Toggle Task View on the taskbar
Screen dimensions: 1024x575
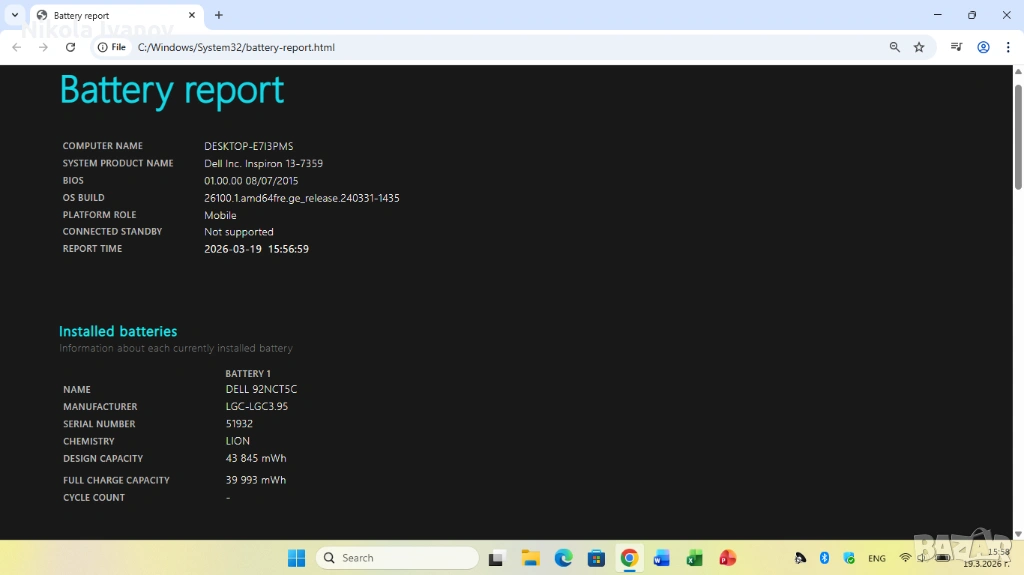[497, 558]
